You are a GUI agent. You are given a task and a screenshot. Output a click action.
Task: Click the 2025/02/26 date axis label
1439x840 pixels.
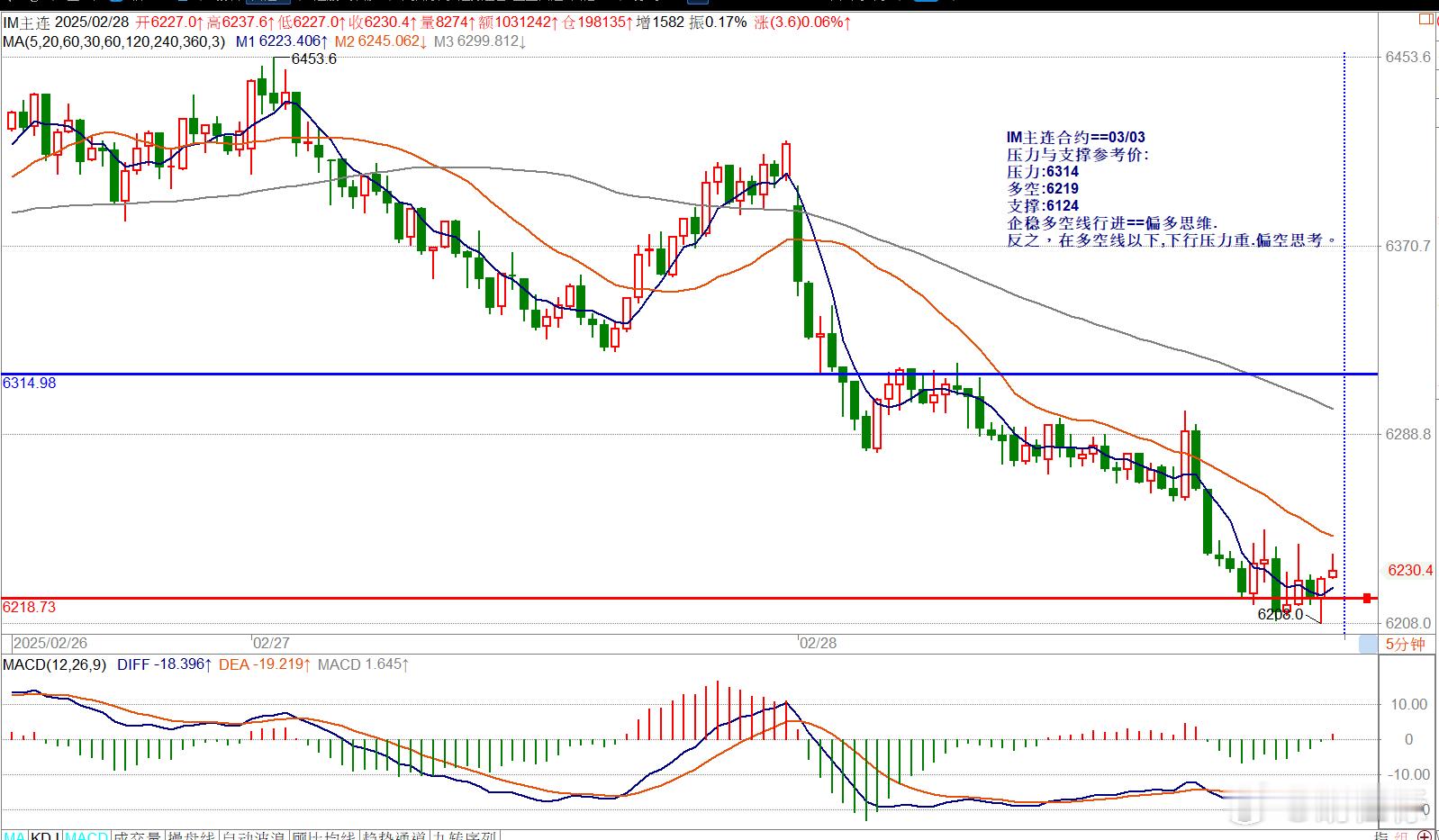(51, 643)
